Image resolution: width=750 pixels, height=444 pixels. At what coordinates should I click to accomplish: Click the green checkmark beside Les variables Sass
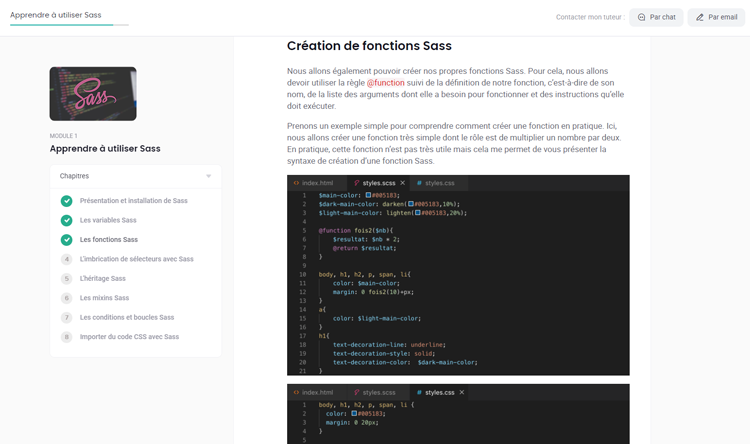[66, 220]
